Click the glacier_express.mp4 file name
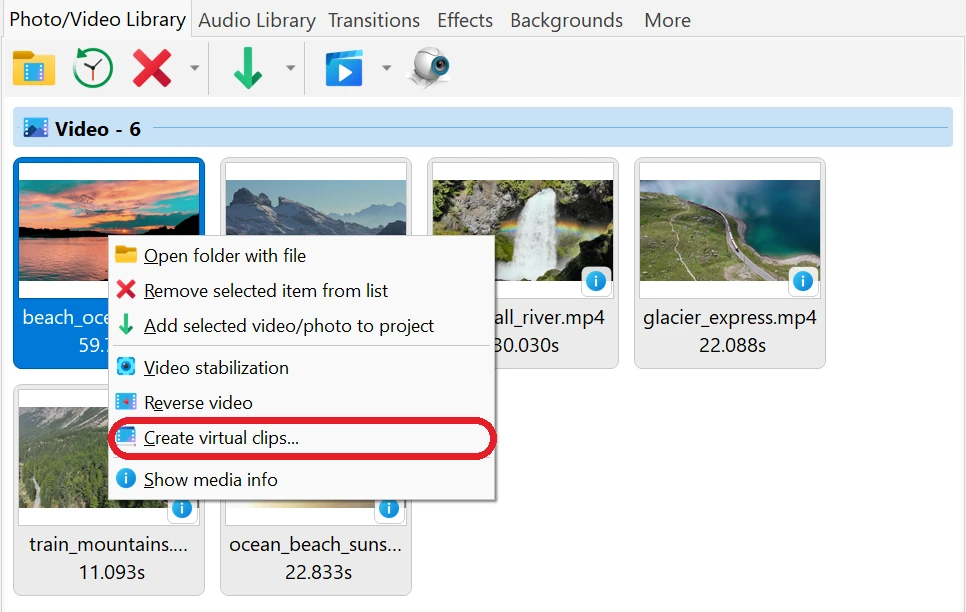This screenshot has height=612, width=966. pyautogui.click(x=730, y=317)
